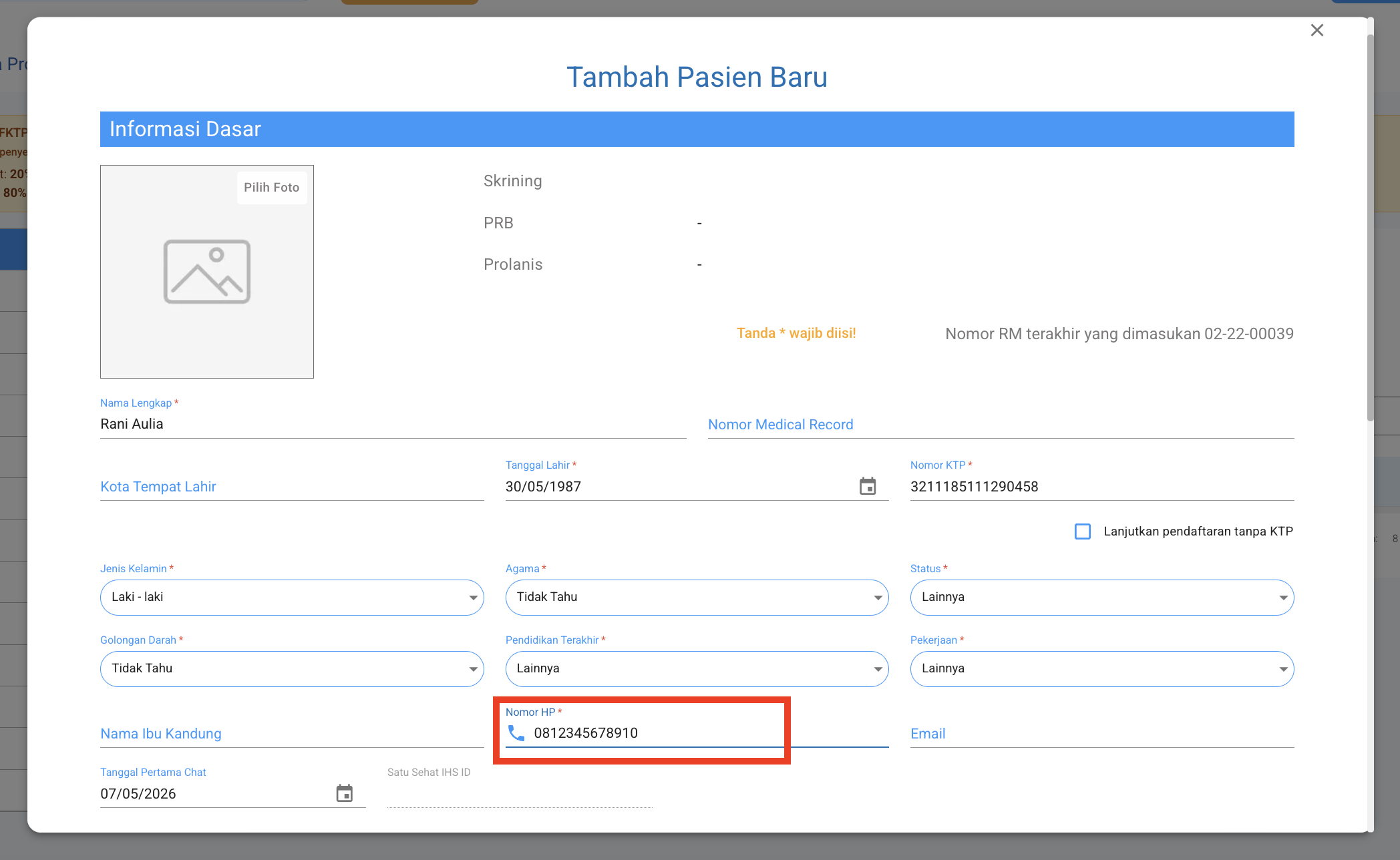1400x860 pixels.
Task: Expand the Golongan Darah dropdown
Action: [x=292, y=668]
